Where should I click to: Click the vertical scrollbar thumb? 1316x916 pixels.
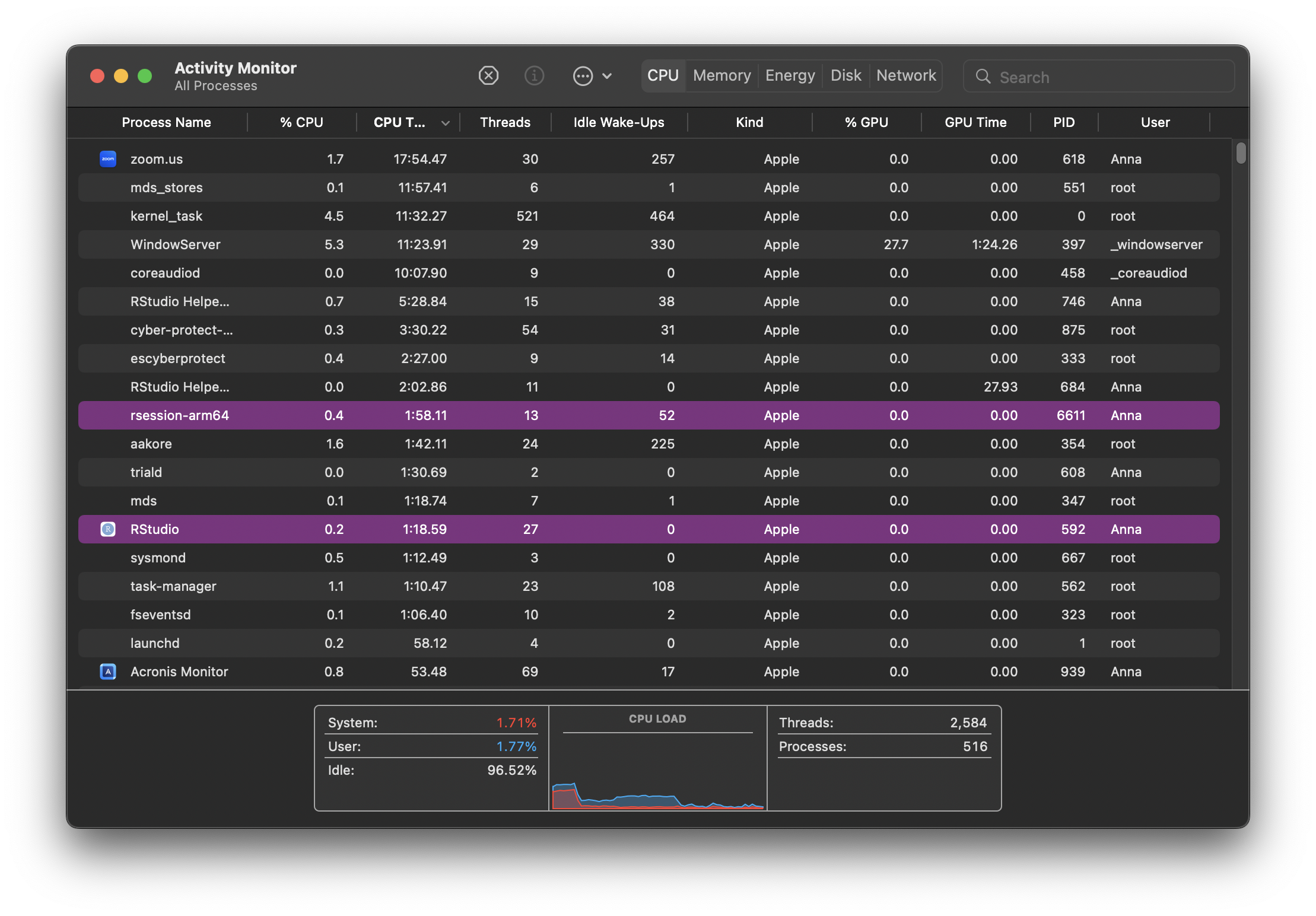pos(1241,152)
